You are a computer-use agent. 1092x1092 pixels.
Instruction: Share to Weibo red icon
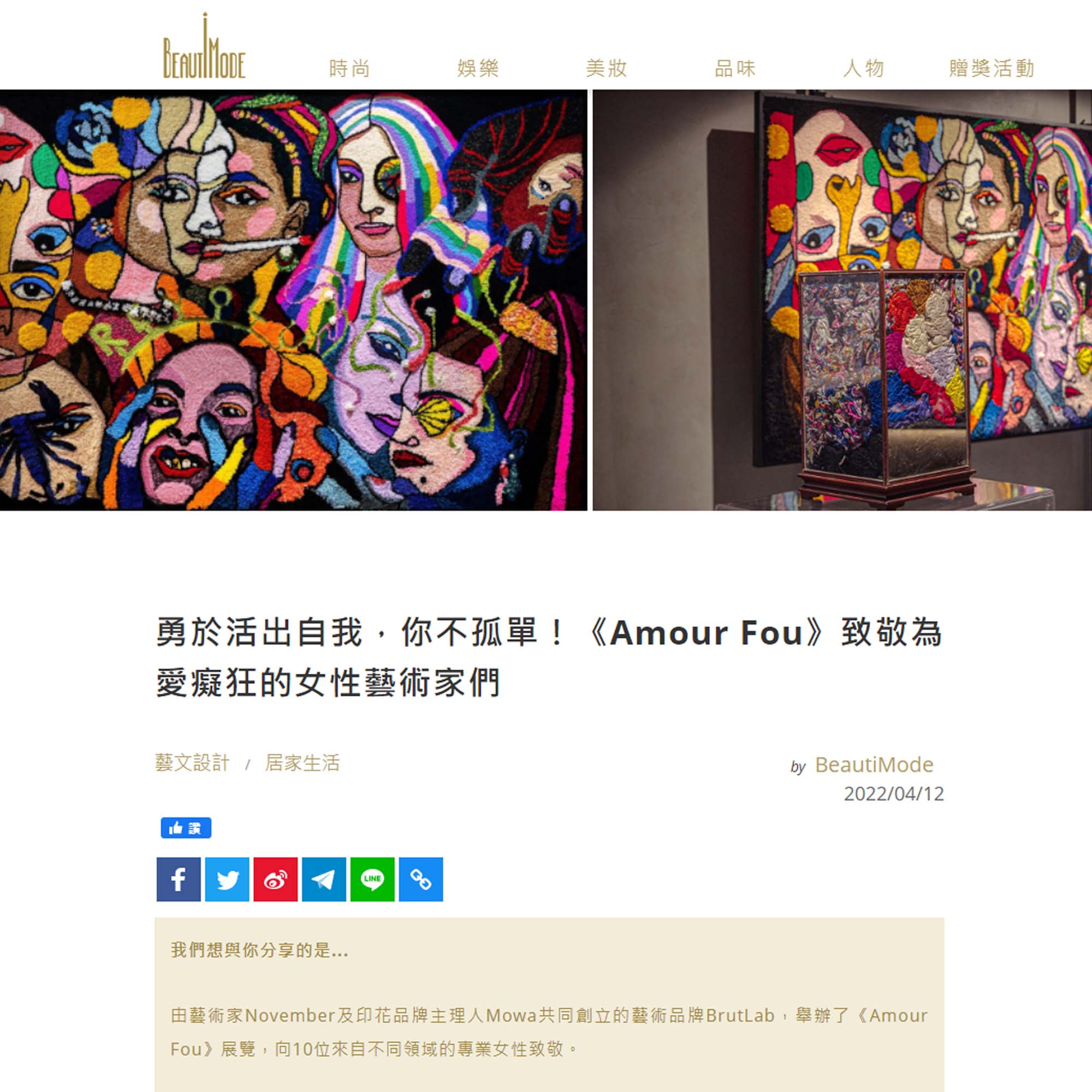[275, 879]
